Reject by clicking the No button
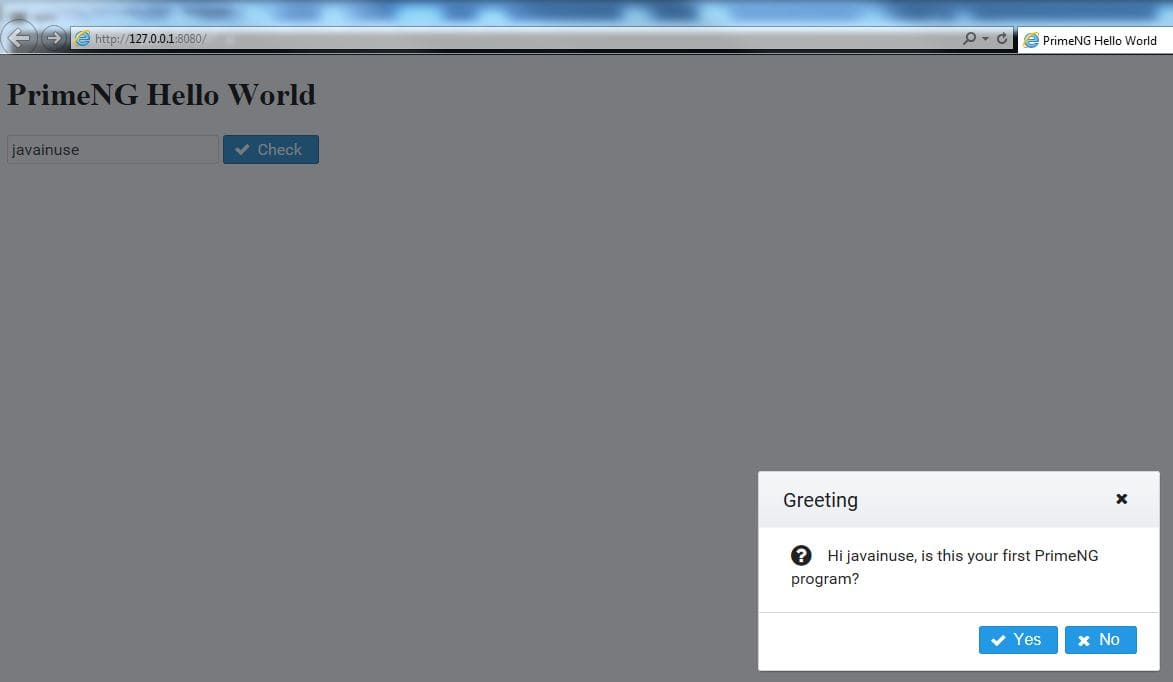Viewport: 1173px width, 682px height. [x=1100, y=640]
